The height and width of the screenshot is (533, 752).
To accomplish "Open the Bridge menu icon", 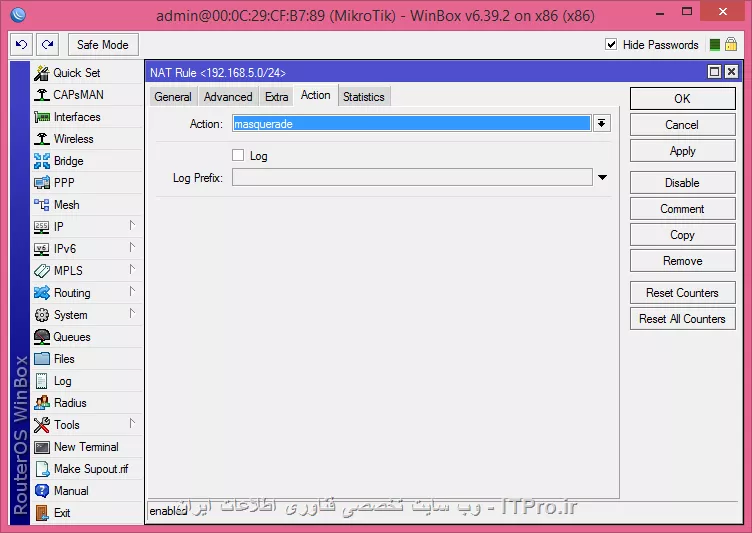I will pos(42,161).
